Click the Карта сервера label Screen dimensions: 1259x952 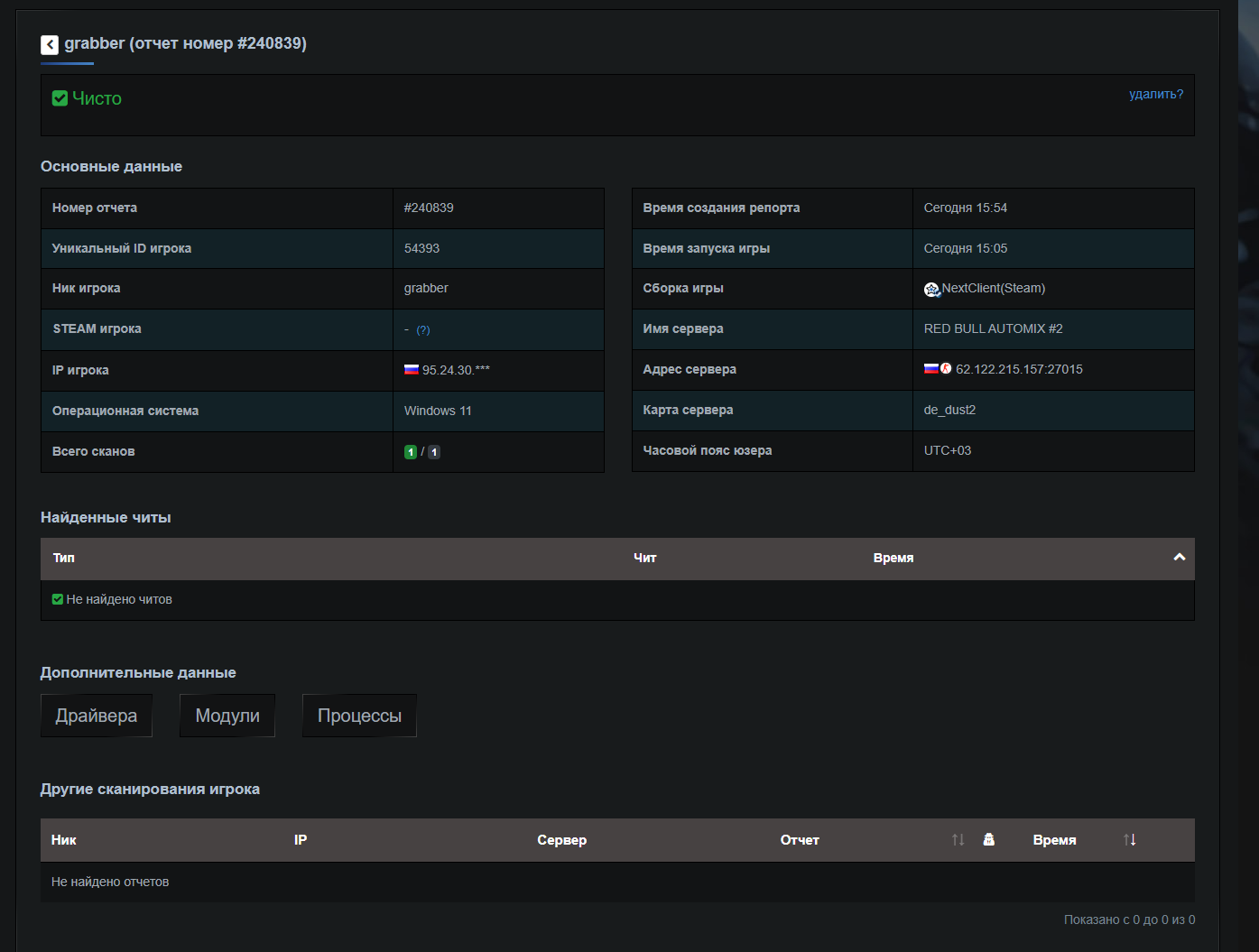coord(688,410)
